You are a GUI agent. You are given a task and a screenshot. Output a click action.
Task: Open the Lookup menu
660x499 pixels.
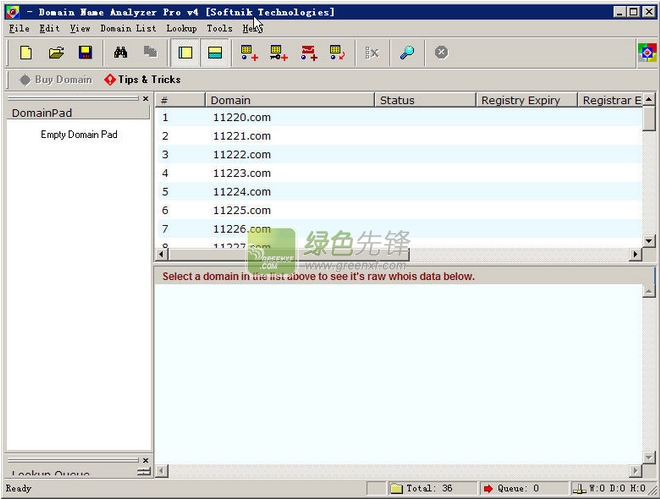(181, 29)
